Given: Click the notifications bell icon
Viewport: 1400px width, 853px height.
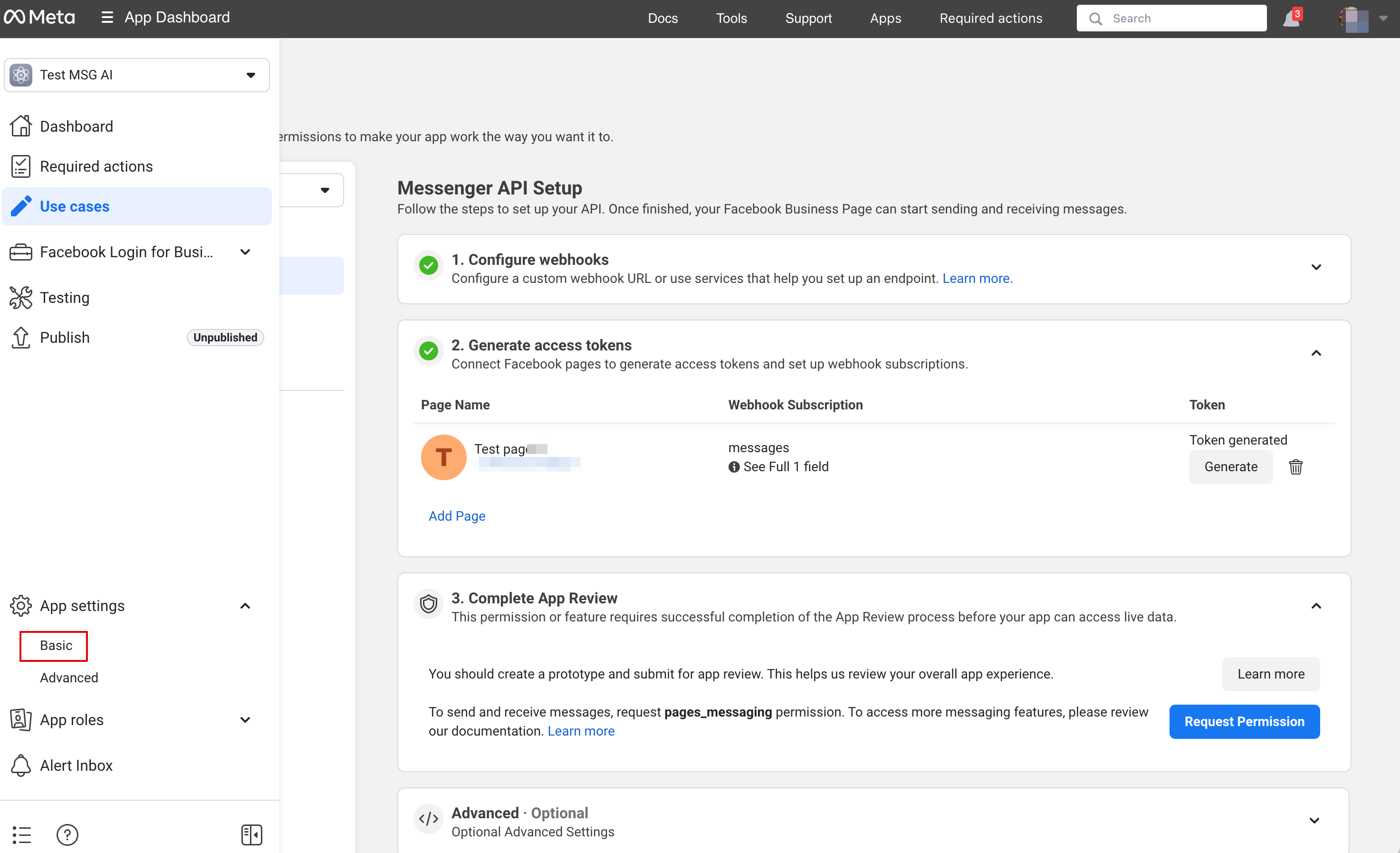Looking at the screenshot, I should (1291, 19).
